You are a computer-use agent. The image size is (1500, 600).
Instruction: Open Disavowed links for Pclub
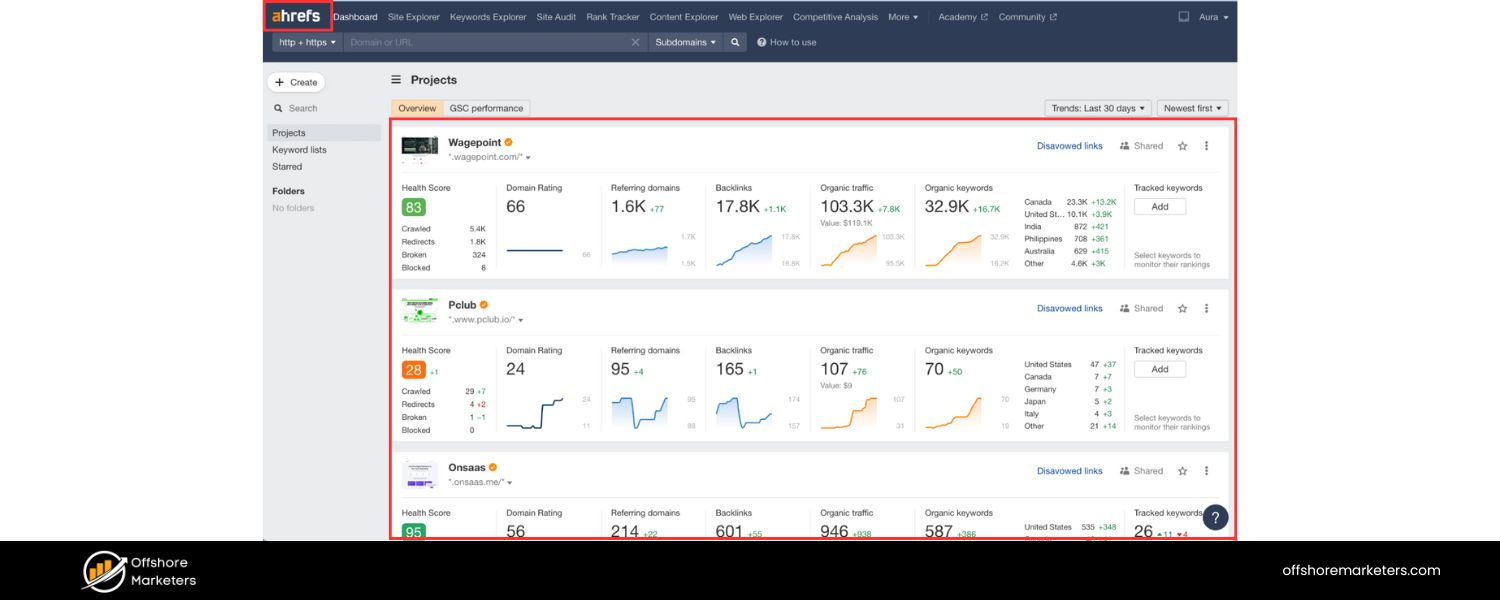pyautogui.click(x=1069, y=309)
